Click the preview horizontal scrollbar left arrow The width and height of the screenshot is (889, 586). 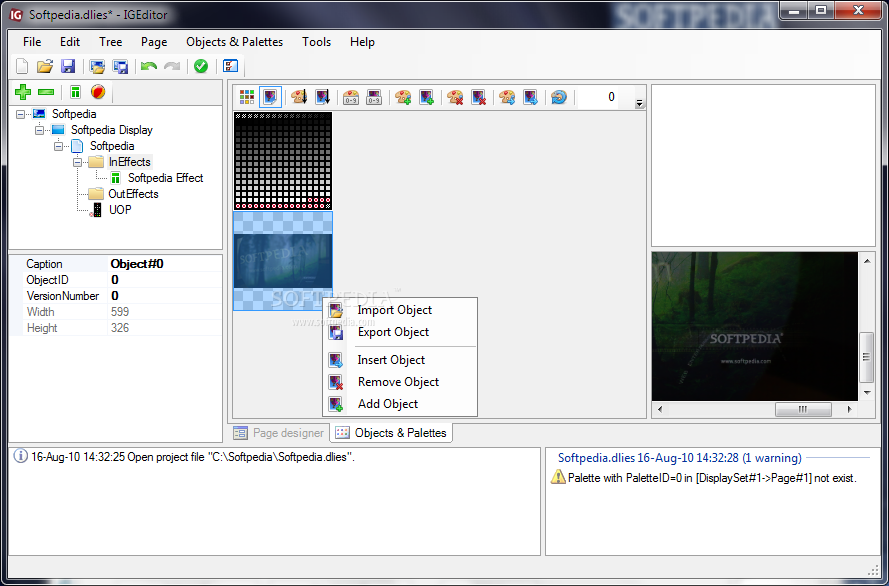coord(659,409)
